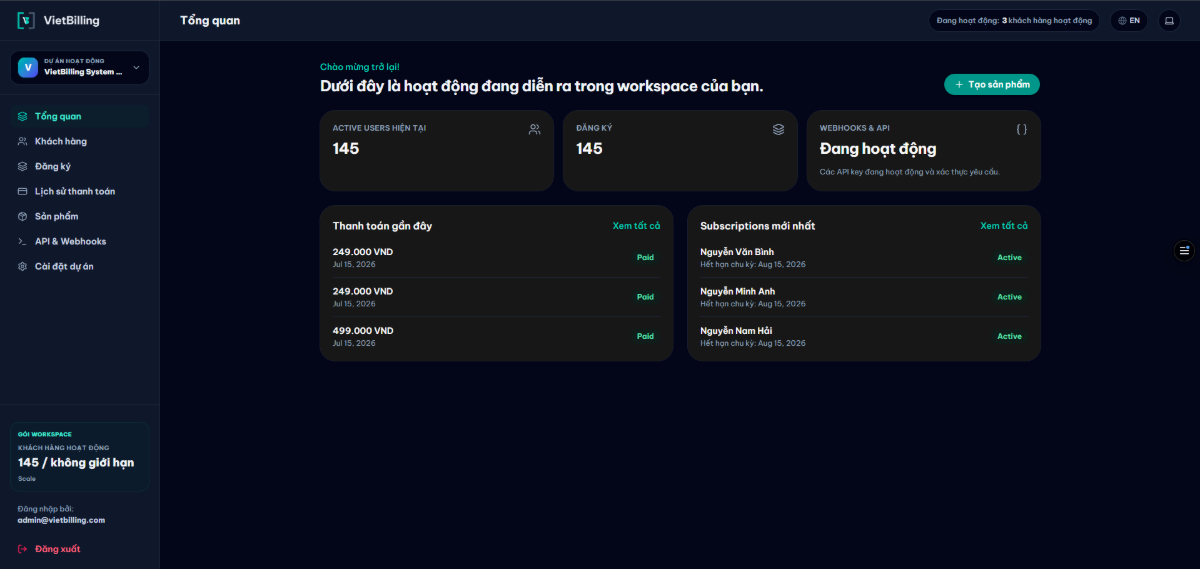The image size is (1200, 569).
Task: Click the Đăng ký stack icon
Action: (23, 166)
